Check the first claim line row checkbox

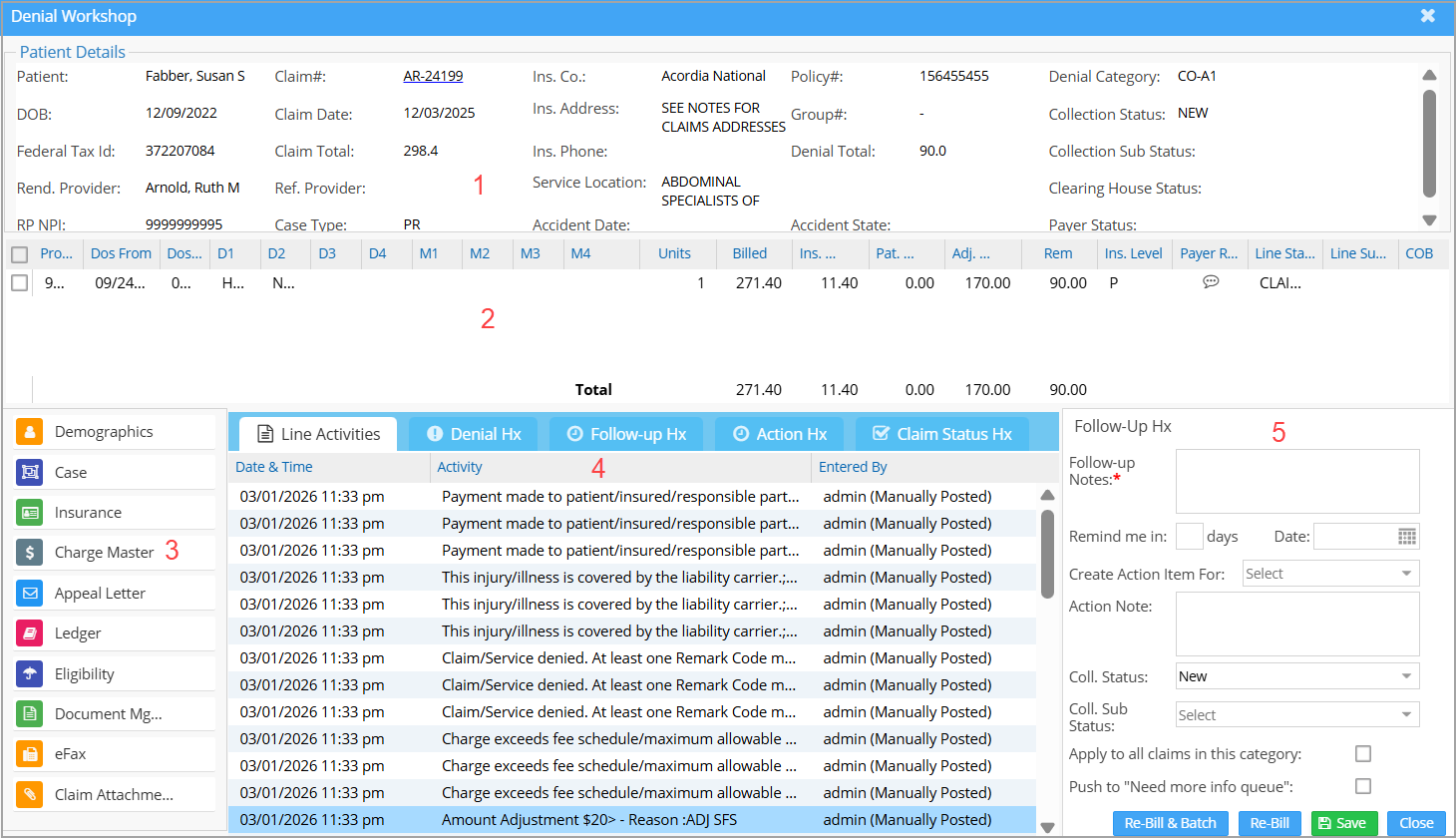[19, 283]
